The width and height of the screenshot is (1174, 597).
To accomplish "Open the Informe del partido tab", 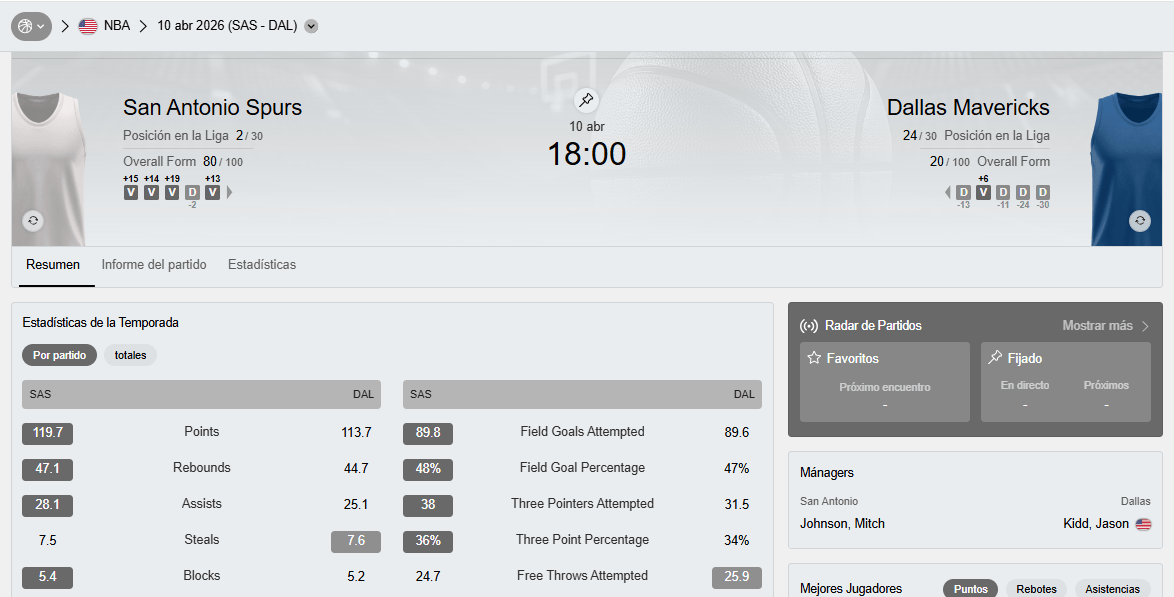I will (x=154, y=264).
